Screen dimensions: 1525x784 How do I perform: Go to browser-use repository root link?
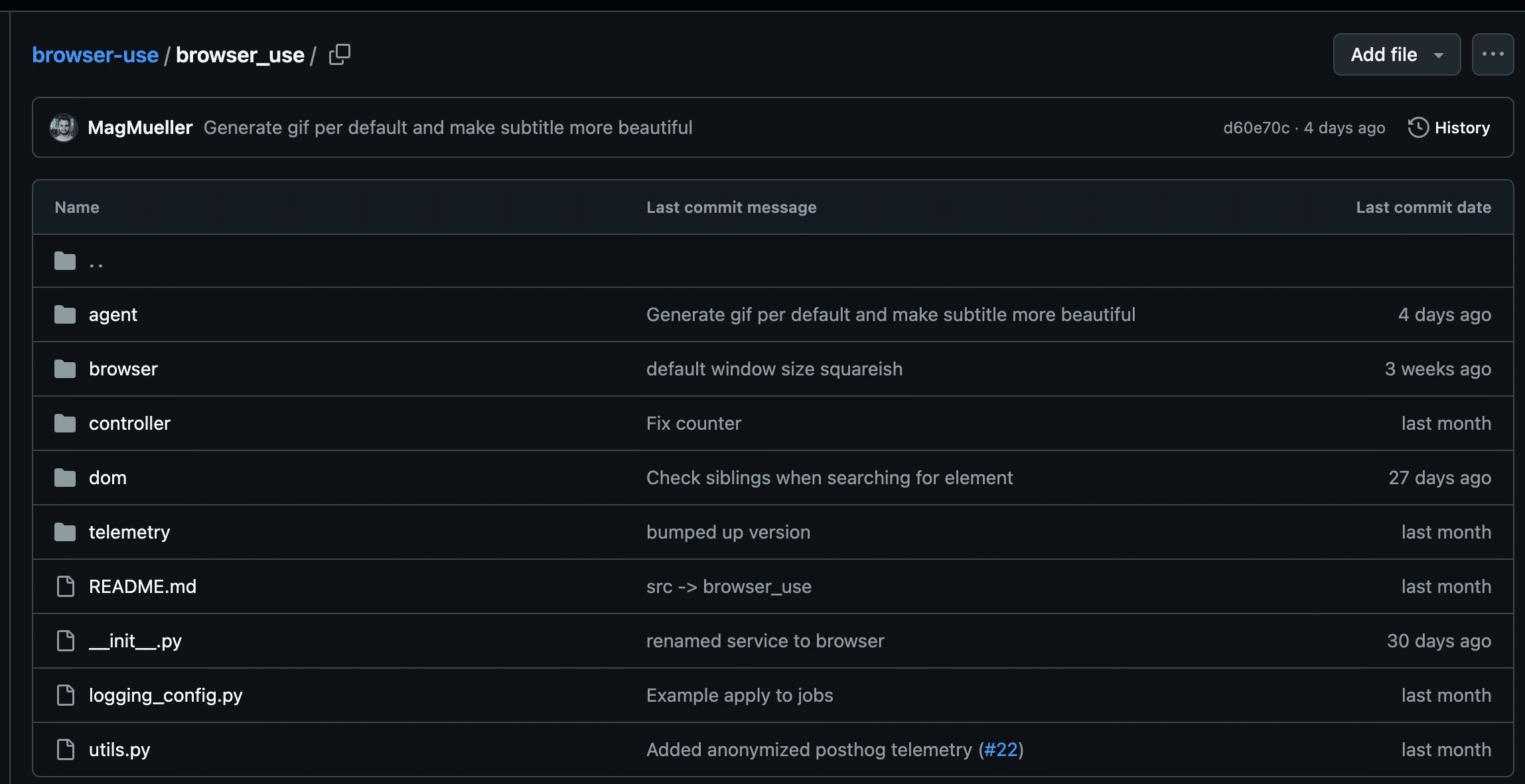tap(96, 54)
